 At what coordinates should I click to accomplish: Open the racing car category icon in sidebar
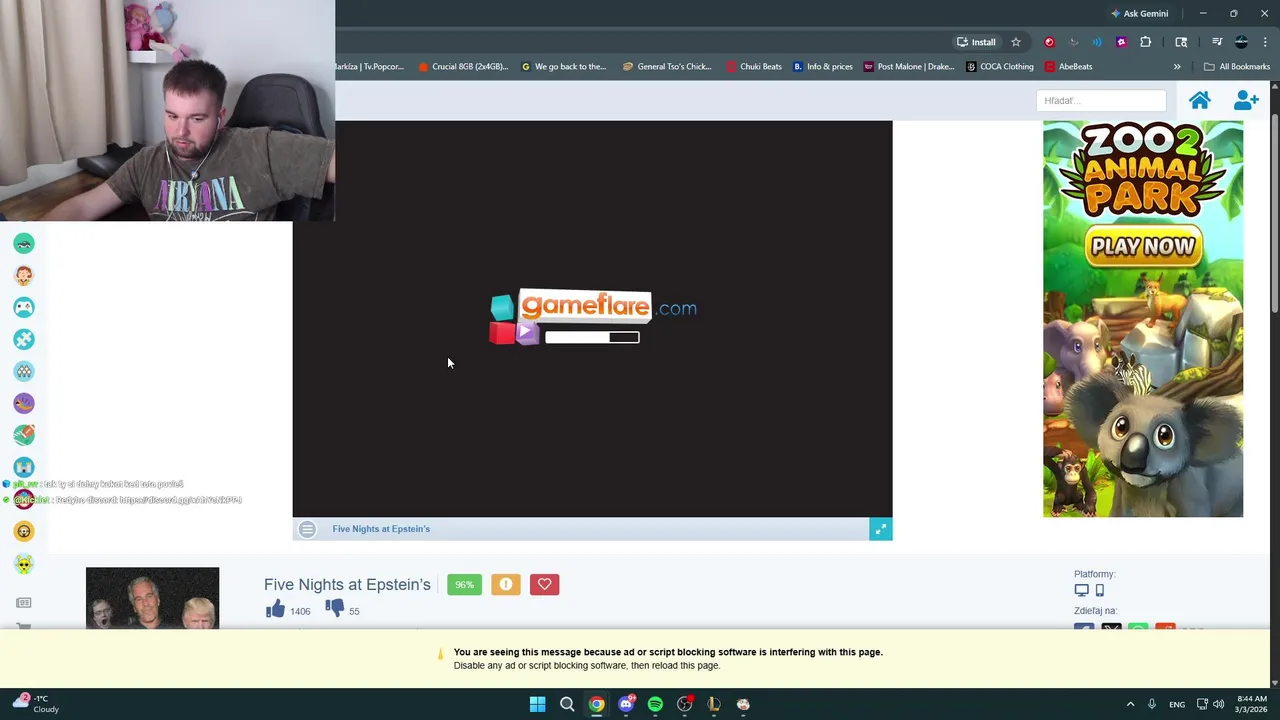24,244
